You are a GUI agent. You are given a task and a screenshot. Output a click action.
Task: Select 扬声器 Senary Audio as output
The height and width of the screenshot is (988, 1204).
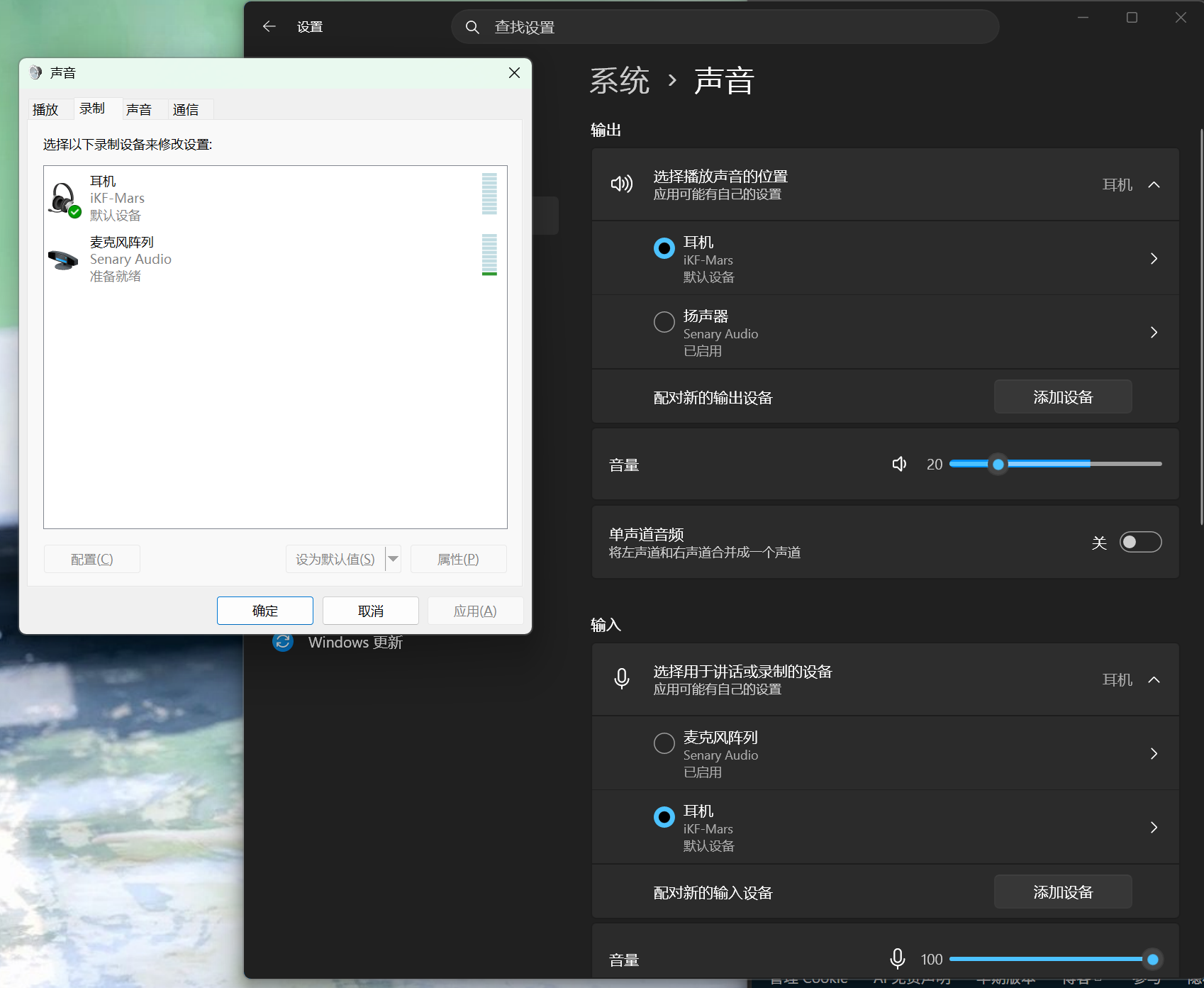[x=664, y=322]
